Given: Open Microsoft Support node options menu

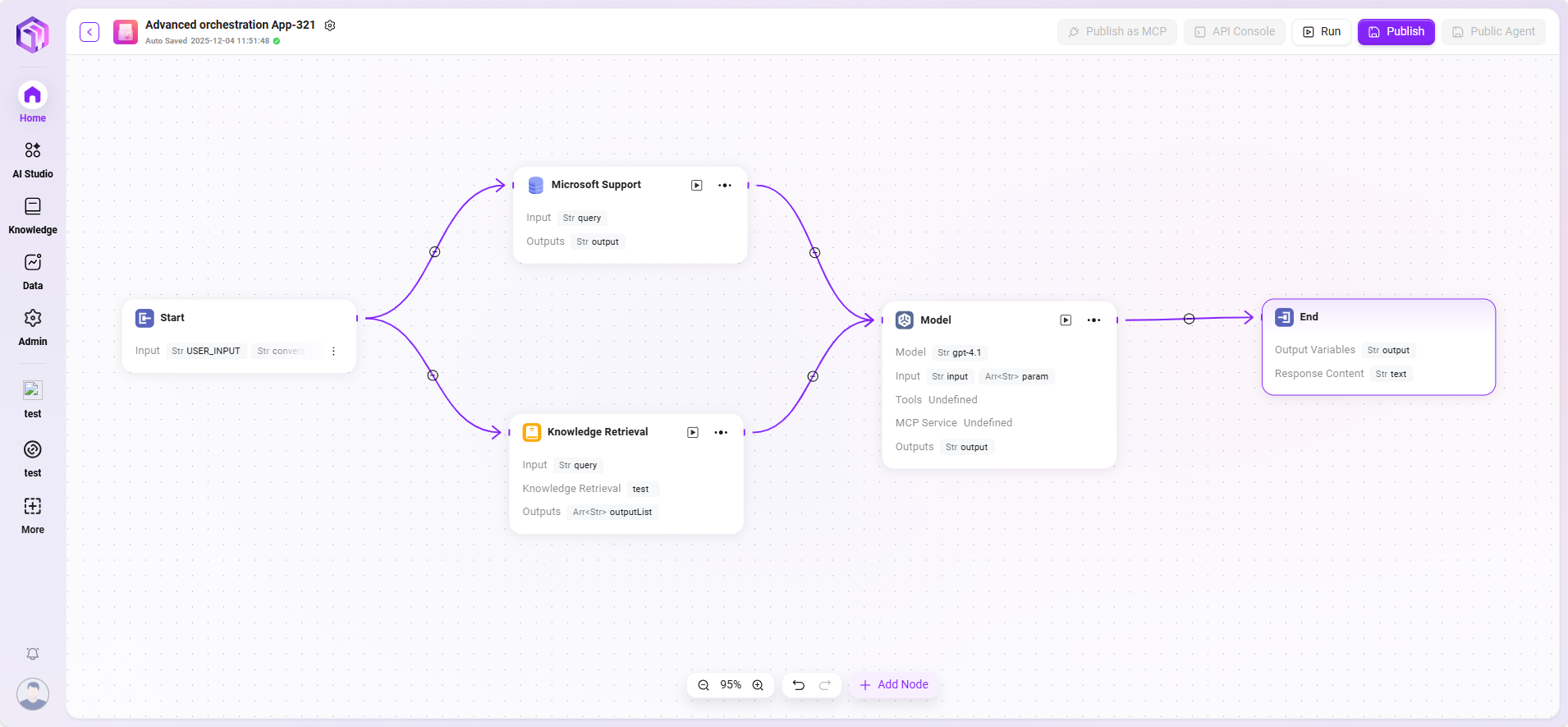Looking at the screenshot, I should click(725, 186).
